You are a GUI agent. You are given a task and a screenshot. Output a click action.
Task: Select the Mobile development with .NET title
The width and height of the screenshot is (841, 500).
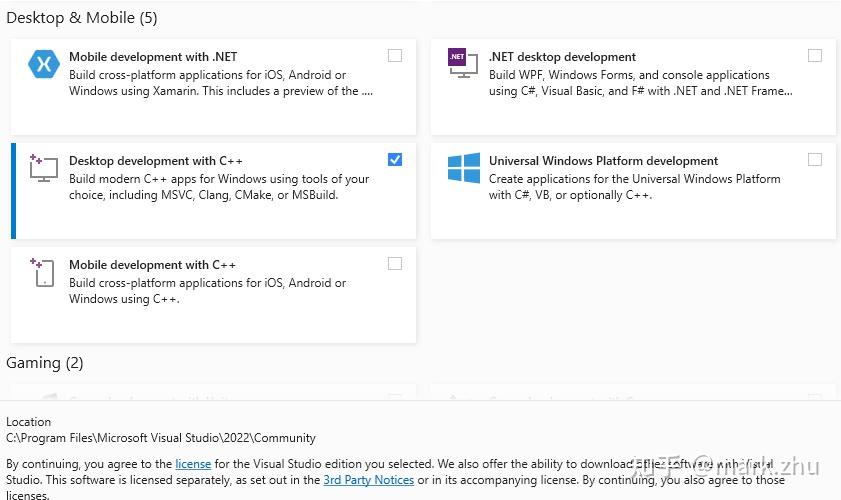(x=153, y=57)
